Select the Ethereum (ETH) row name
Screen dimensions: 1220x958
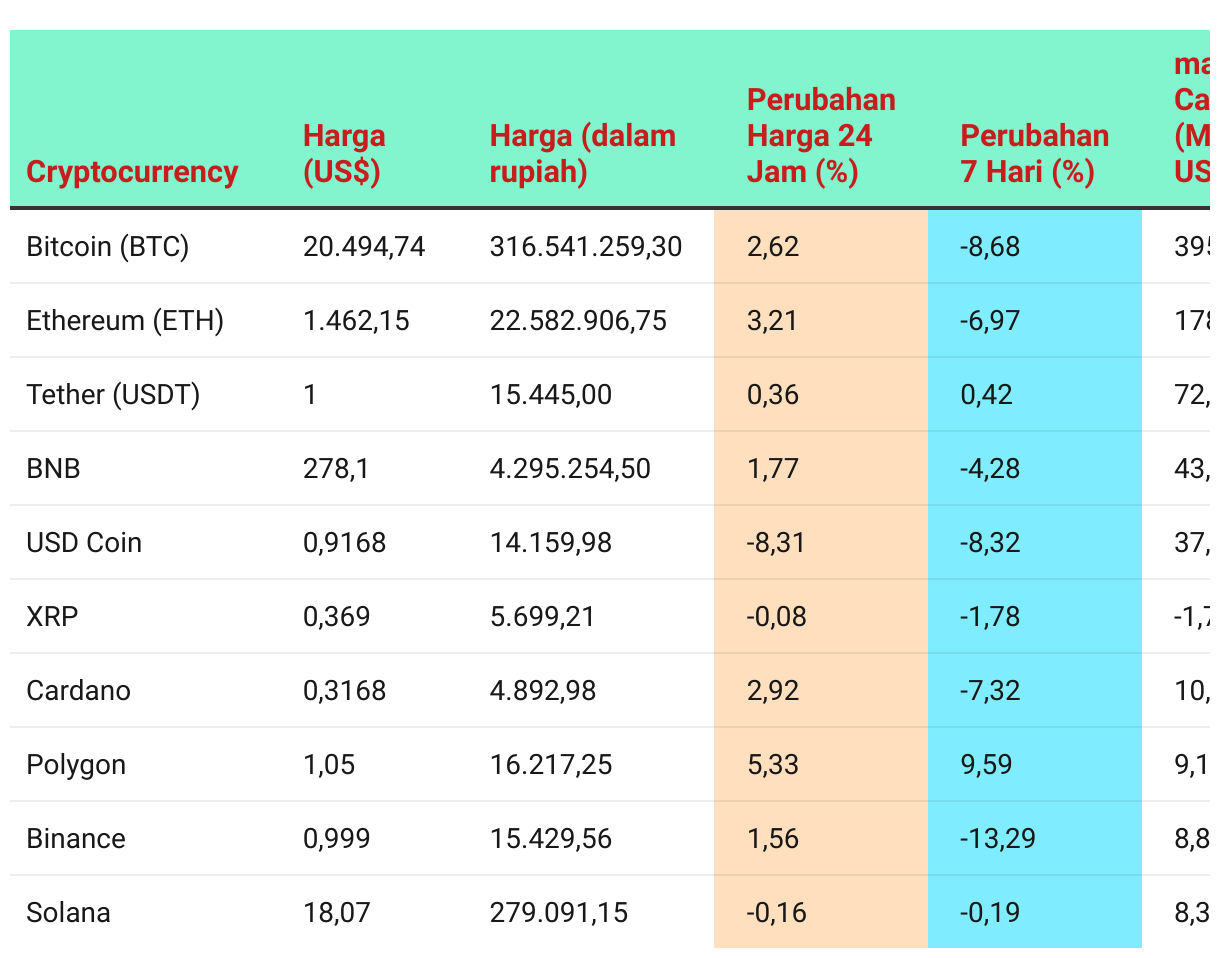tap(125, 321)
